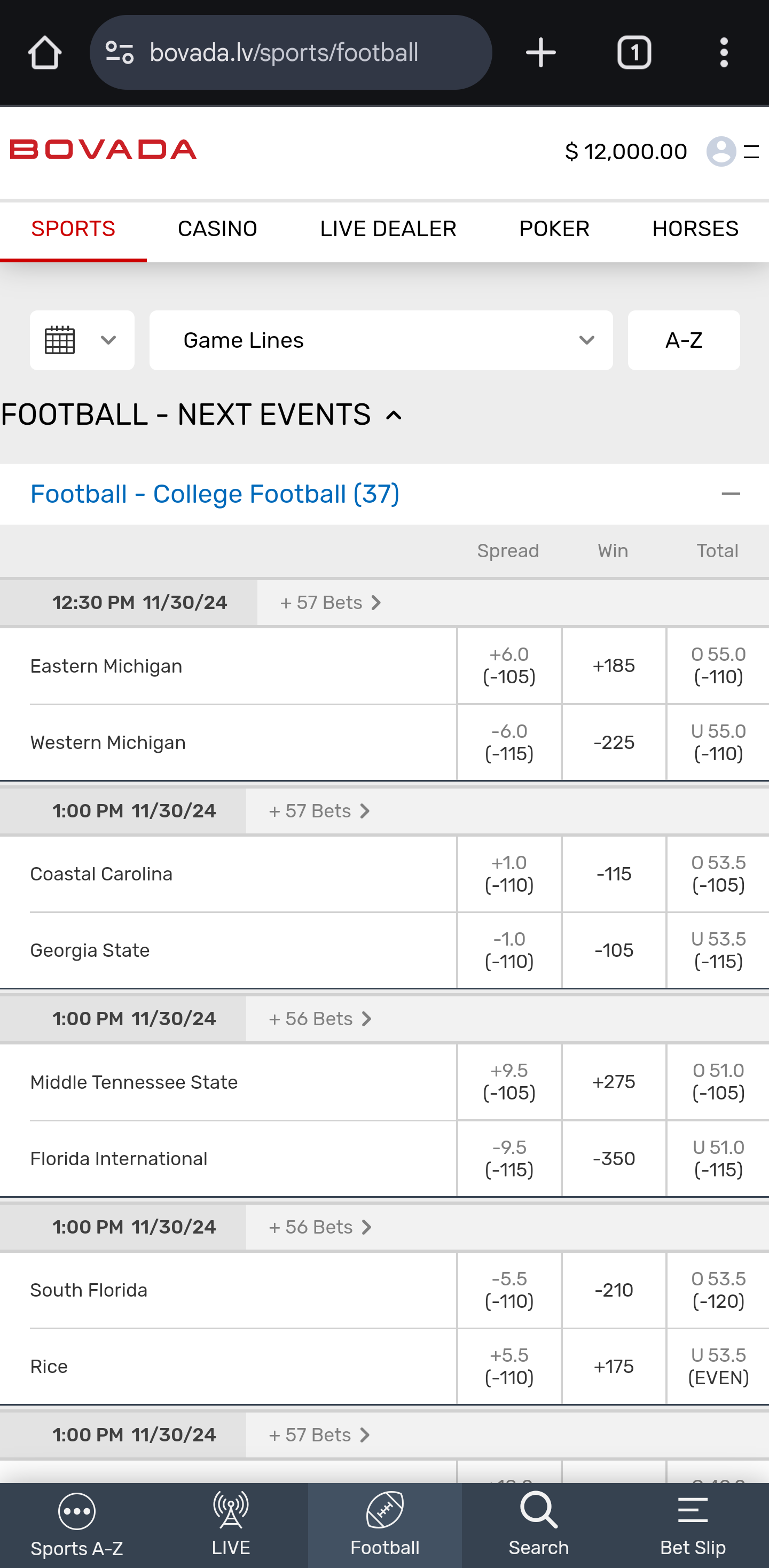Screen dimensions: 769x1568
Task: Click the A-Z sort button
Action: [683, 340]
